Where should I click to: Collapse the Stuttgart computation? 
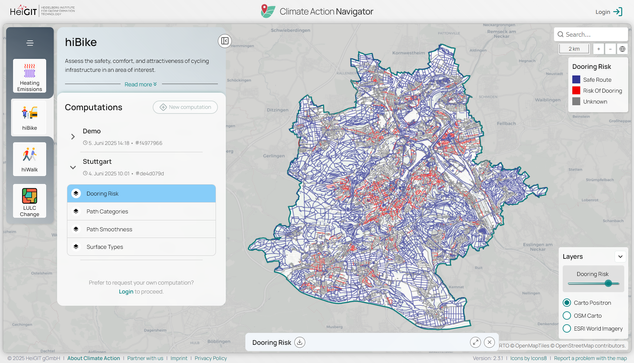tap(73, 167)
